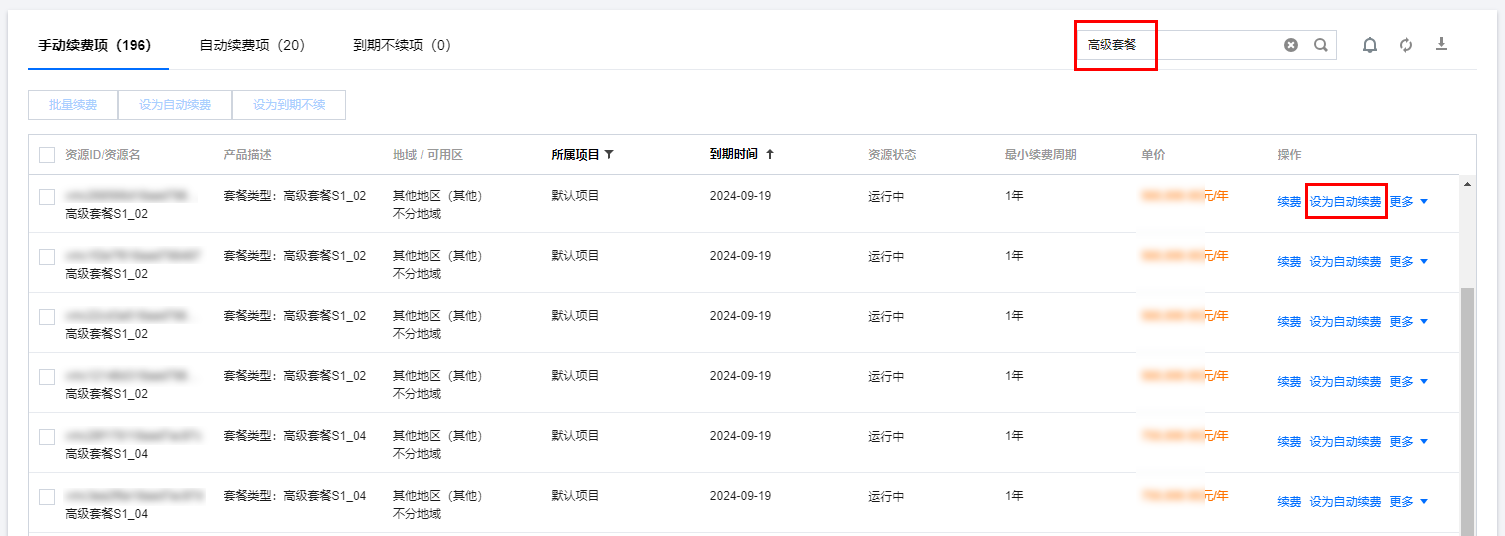1505x536 pixels.
Task: Click the download export icon
Action: [1441, 44]
